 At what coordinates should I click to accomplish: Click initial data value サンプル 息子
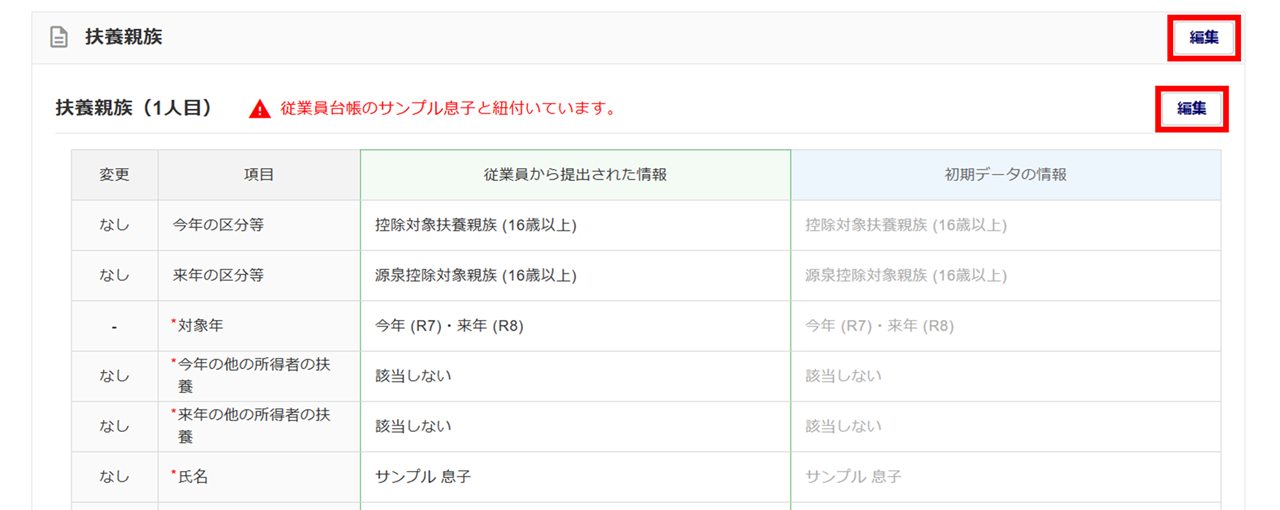pyautogui.click(x=853, y=477)
